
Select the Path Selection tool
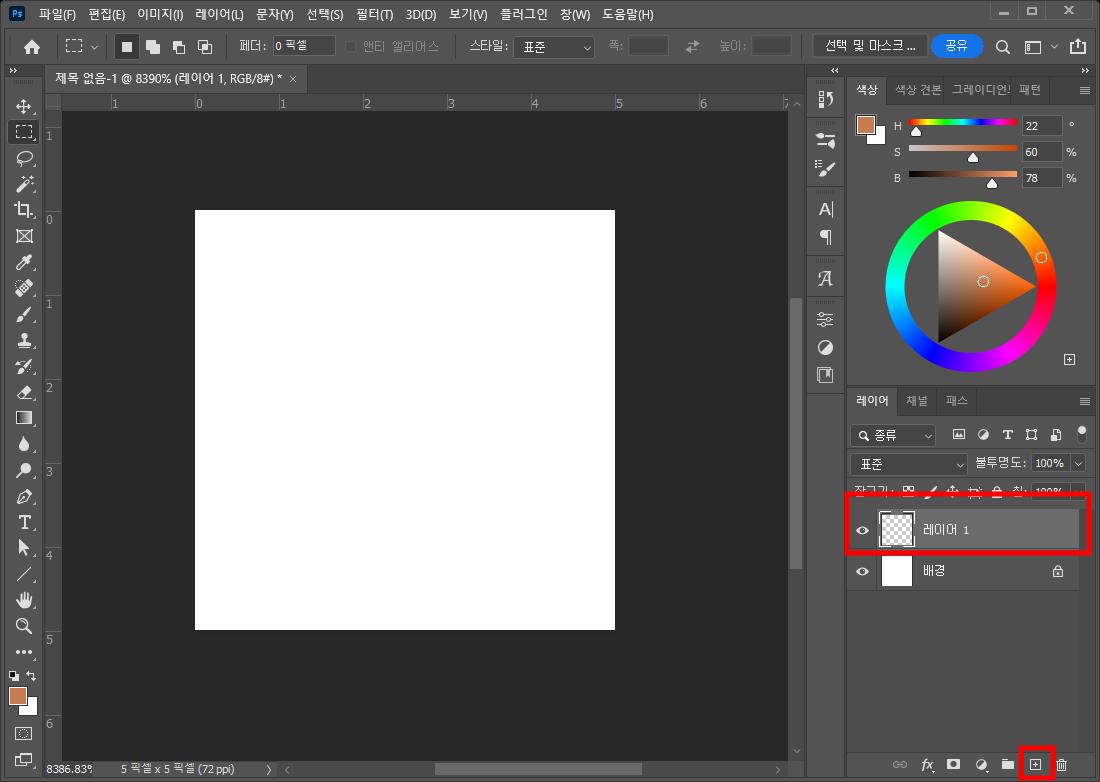tap(24, 548)
